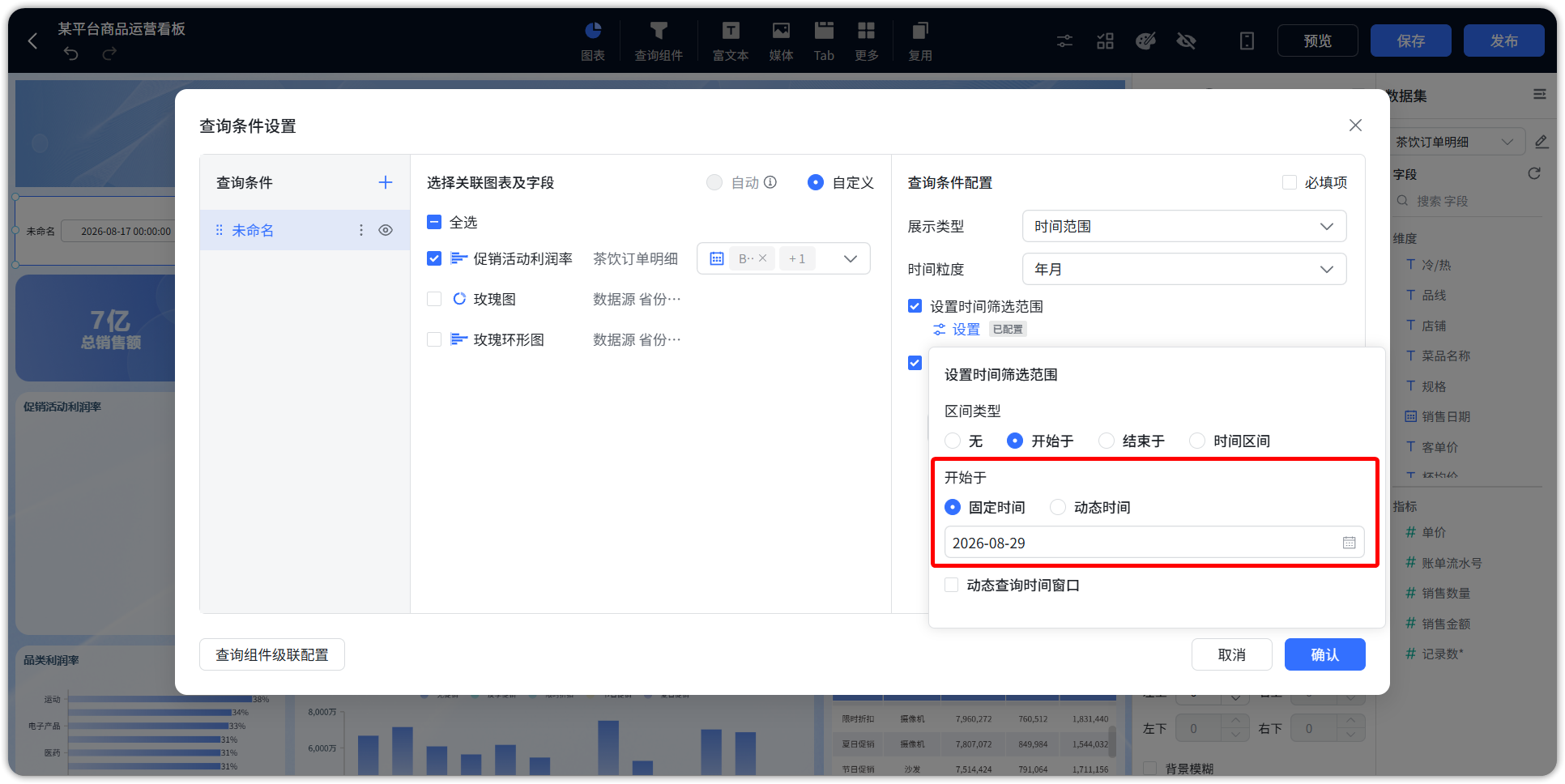Open the 图表 chart component menu

tap(593, 40)
